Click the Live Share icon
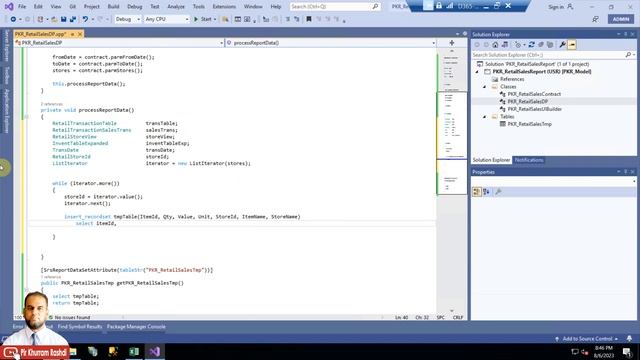Viewport: 640px width, 360px height. tap(595, 19)
